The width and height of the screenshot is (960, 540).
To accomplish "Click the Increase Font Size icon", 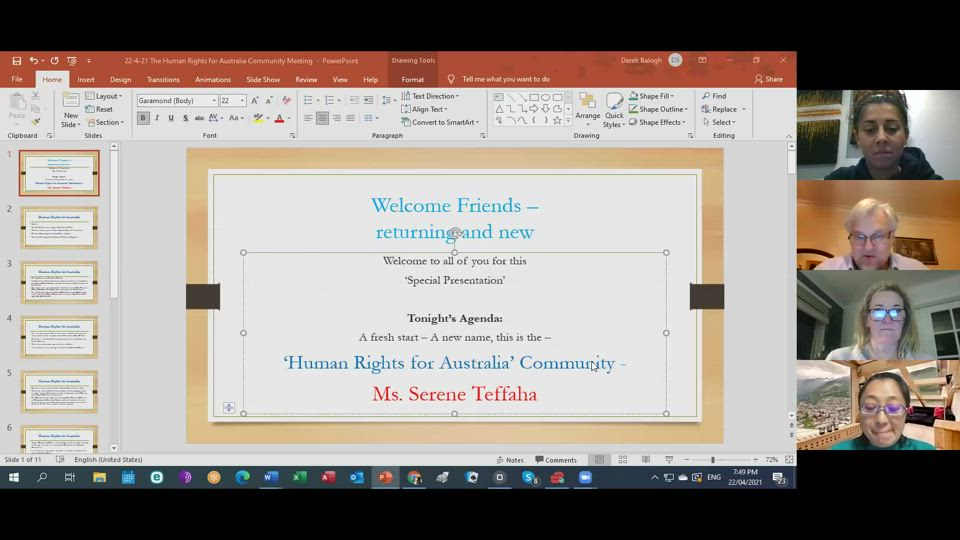I will tap(255, 101).
